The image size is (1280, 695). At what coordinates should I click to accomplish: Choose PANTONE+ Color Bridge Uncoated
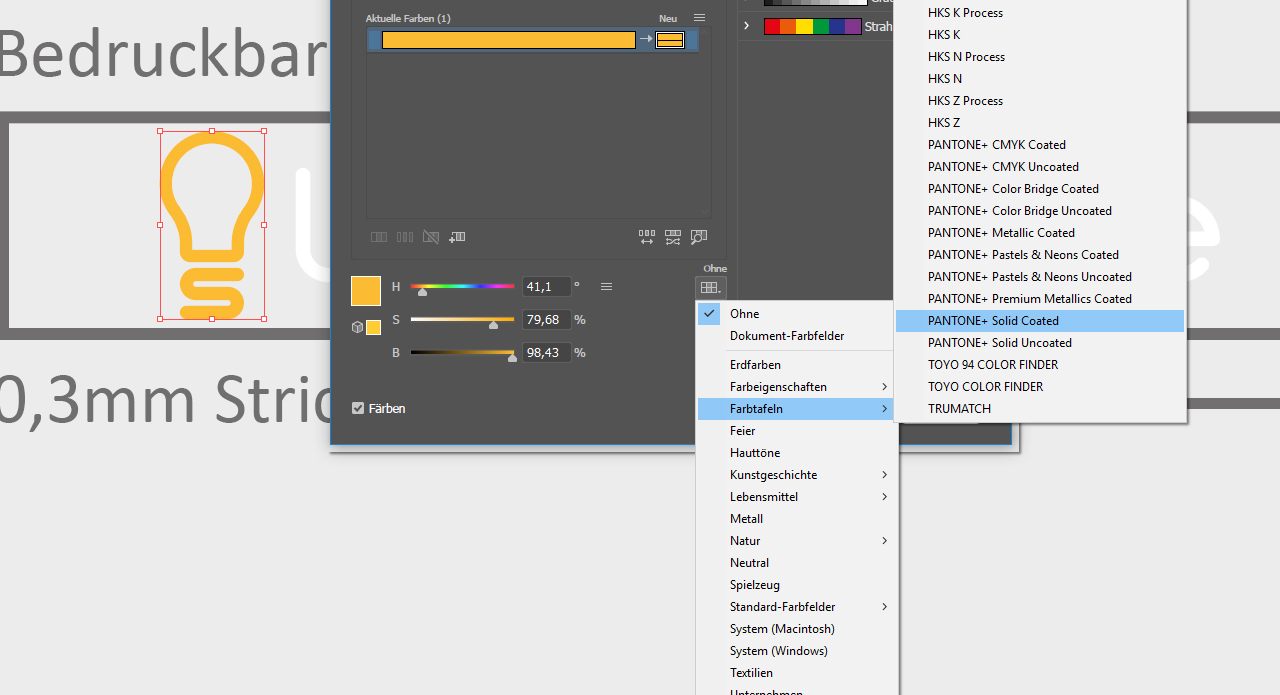(x=1040, y=211)
